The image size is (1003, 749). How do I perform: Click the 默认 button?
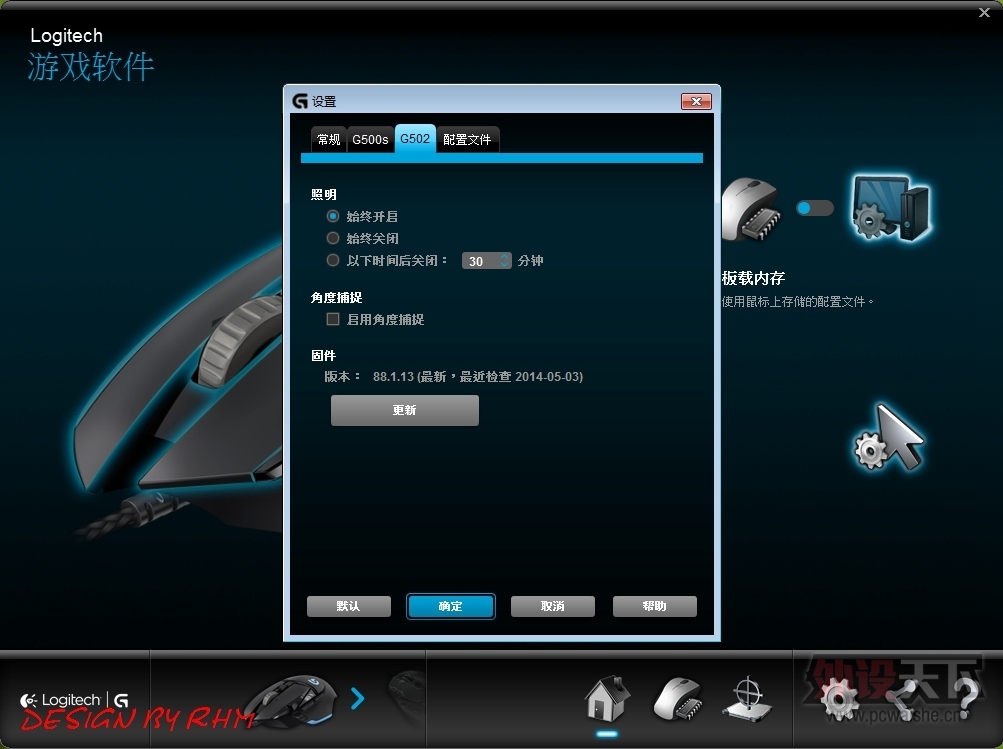coord(349,606)
